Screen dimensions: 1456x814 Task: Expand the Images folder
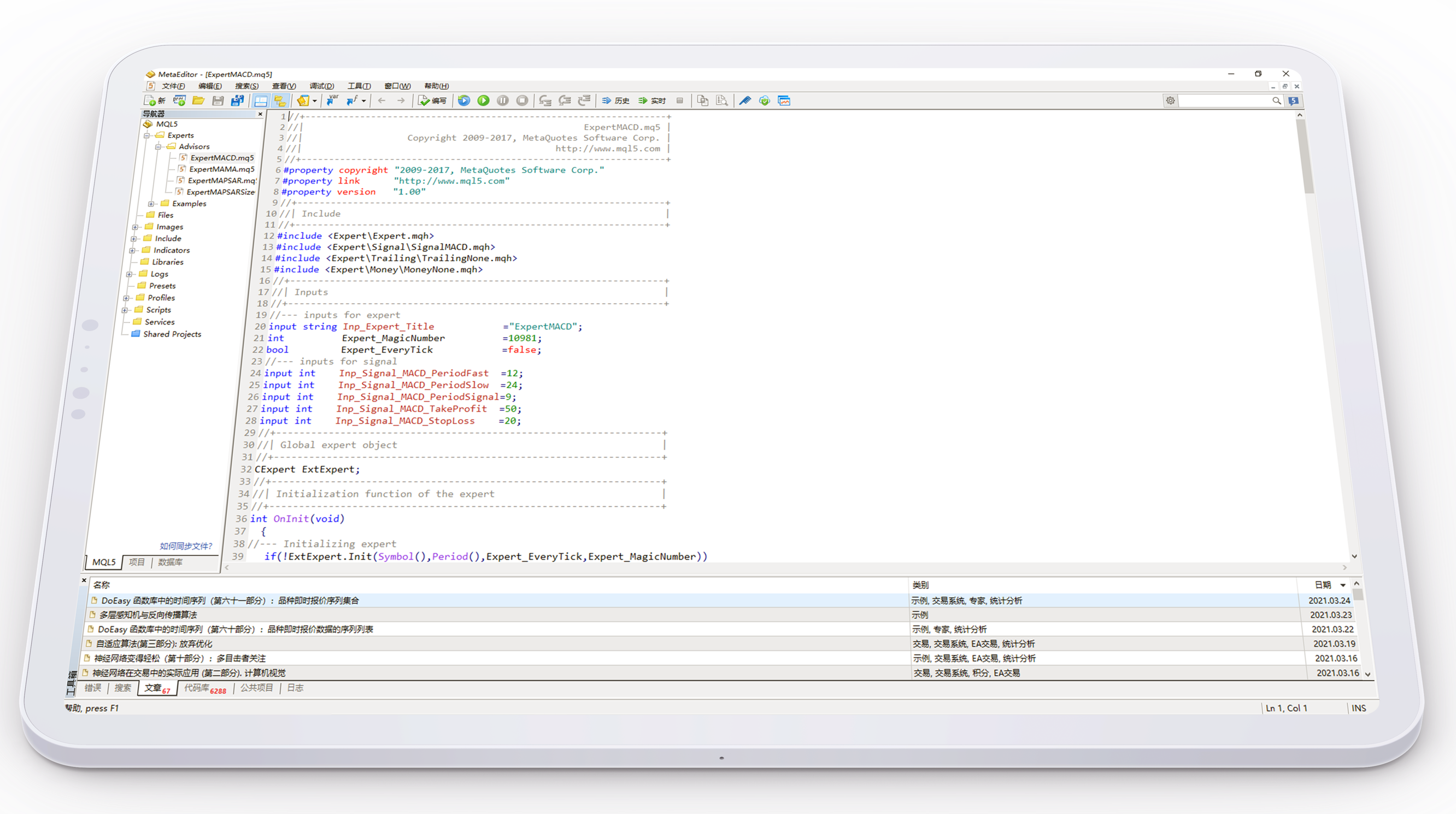(135, 227)
